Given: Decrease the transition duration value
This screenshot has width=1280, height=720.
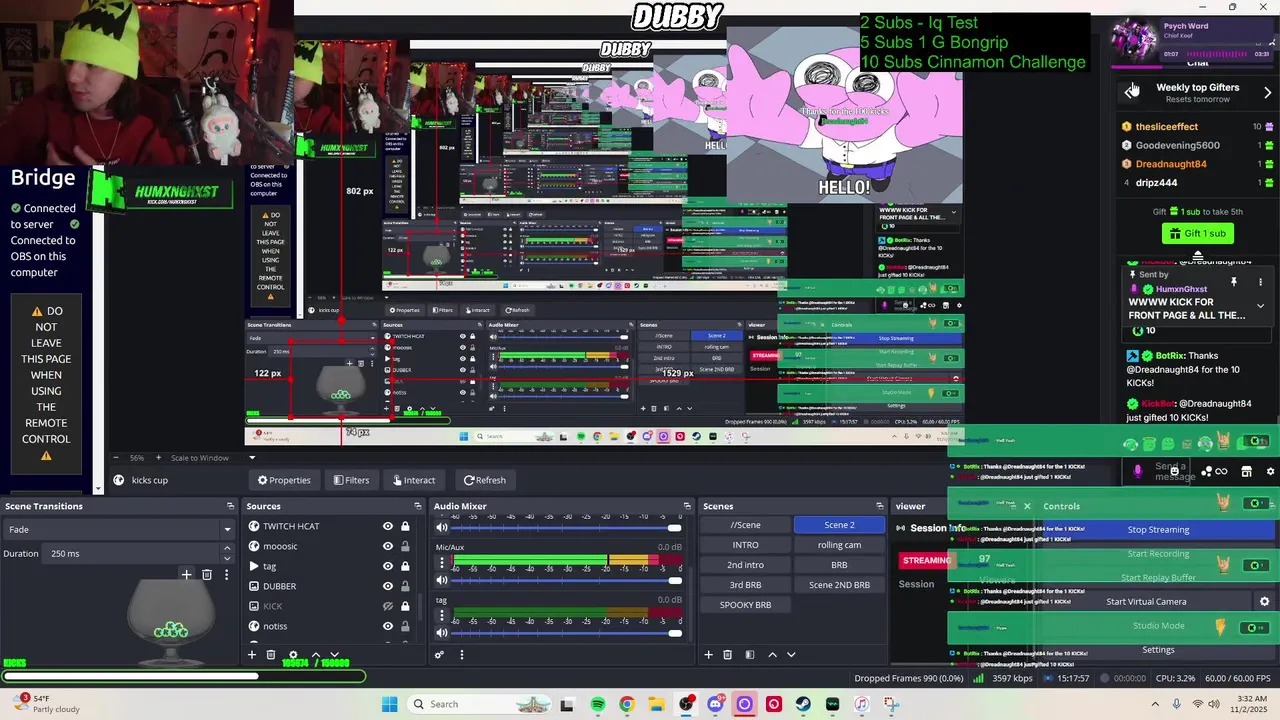Looking at the screenshot, I should (227, 558).
